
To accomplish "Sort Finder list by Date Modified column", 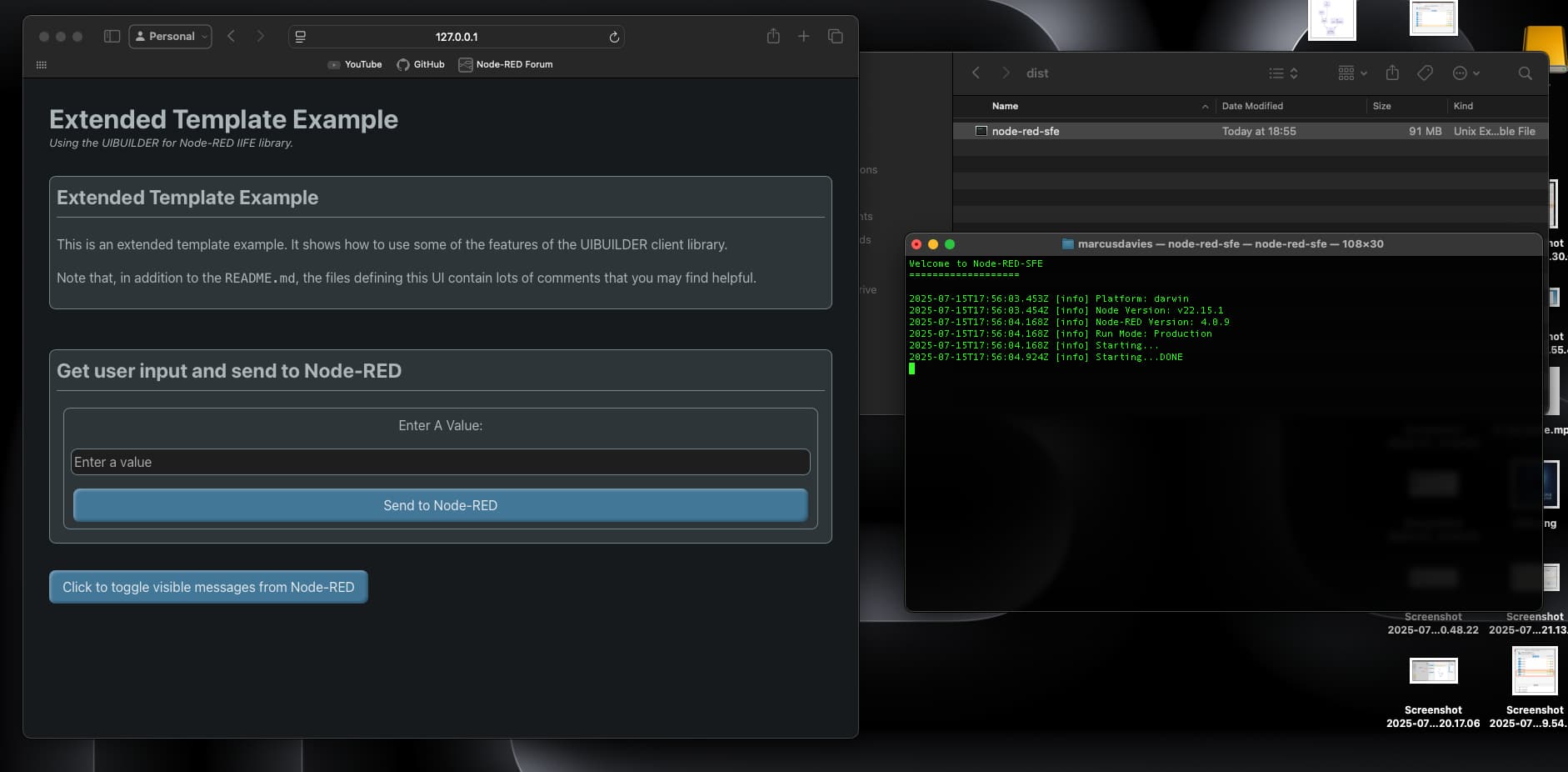I will pos(1252,106).
